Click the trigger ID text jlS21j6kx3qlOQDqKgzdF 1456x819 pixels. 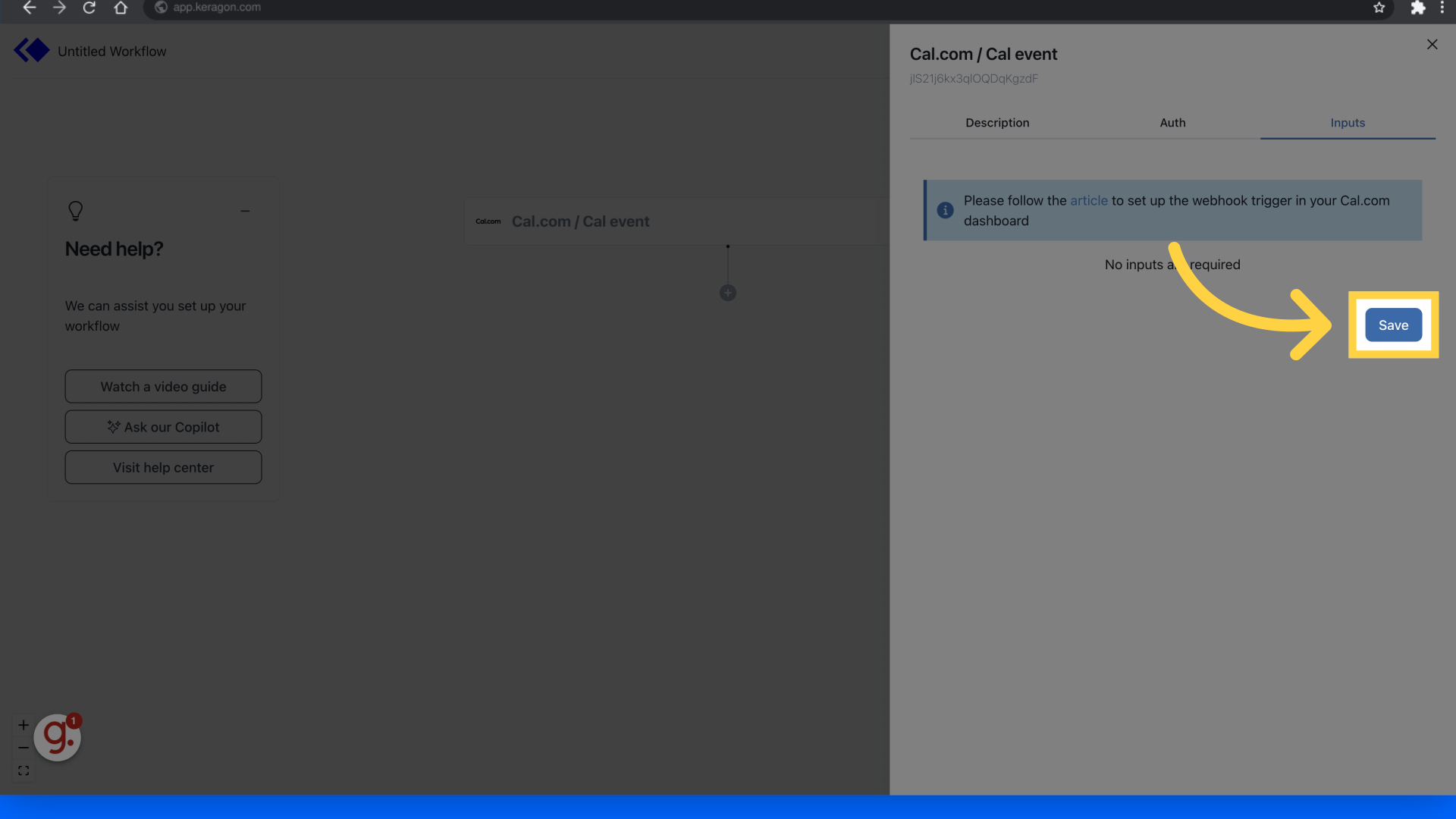click(x=974, y=79)
